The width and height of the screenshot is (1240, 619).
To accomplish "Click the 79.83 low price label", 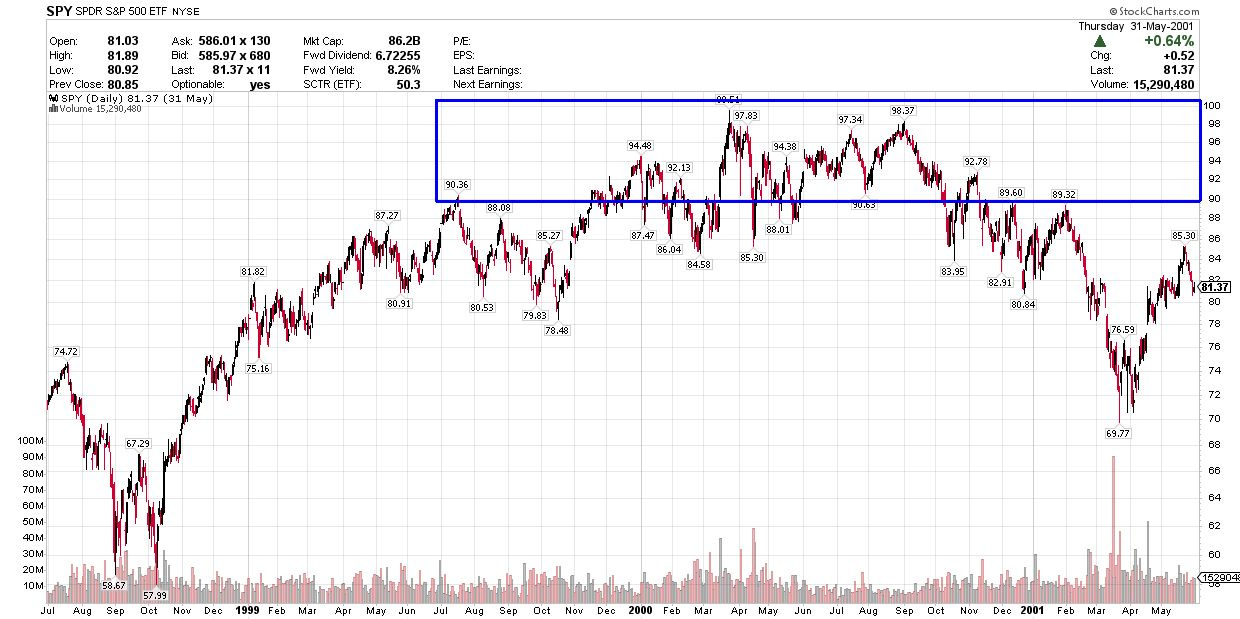I will [535, 315].
